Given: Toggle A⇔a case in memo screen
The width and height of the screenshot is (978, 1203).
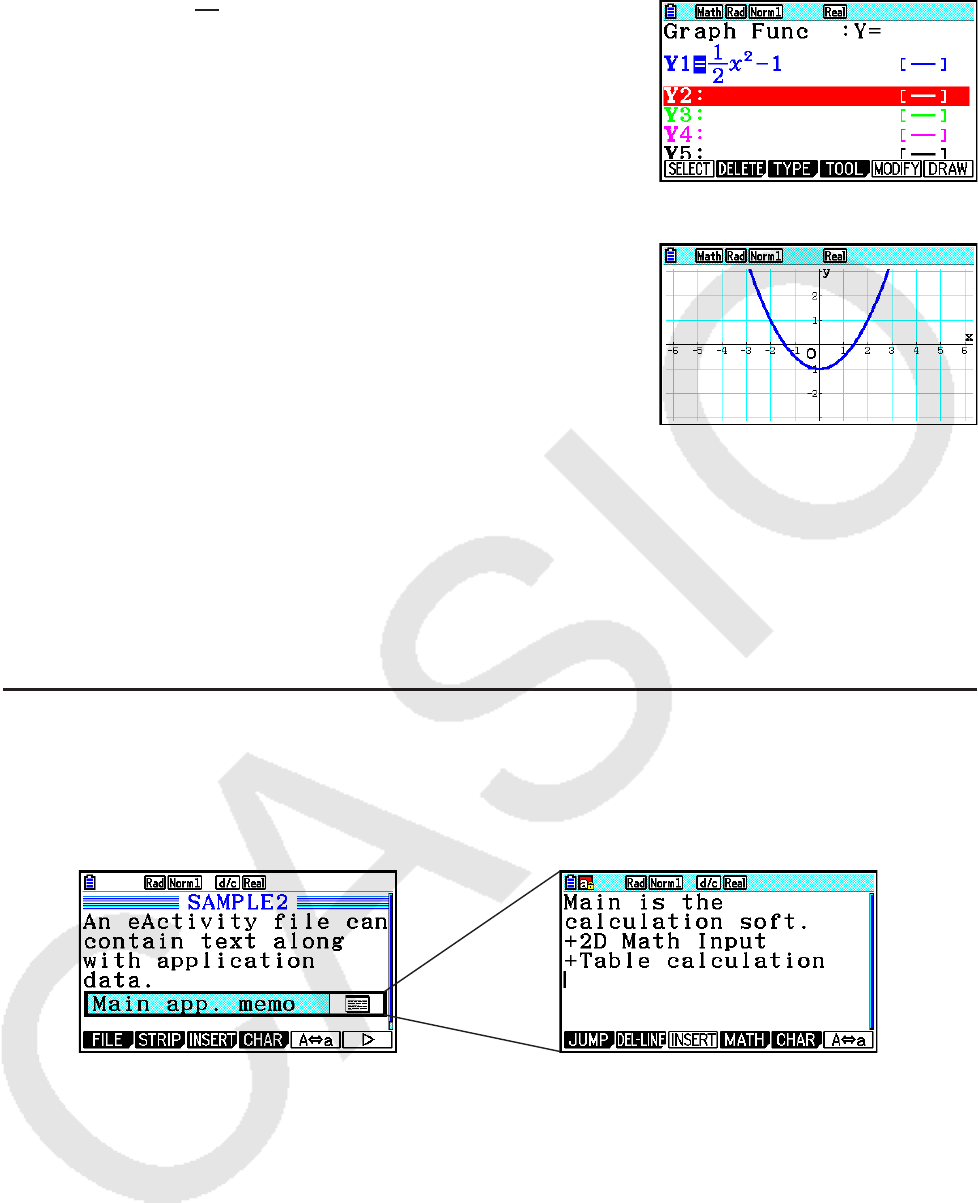Looking at the screenshot, I should [x=848, y=1040].
